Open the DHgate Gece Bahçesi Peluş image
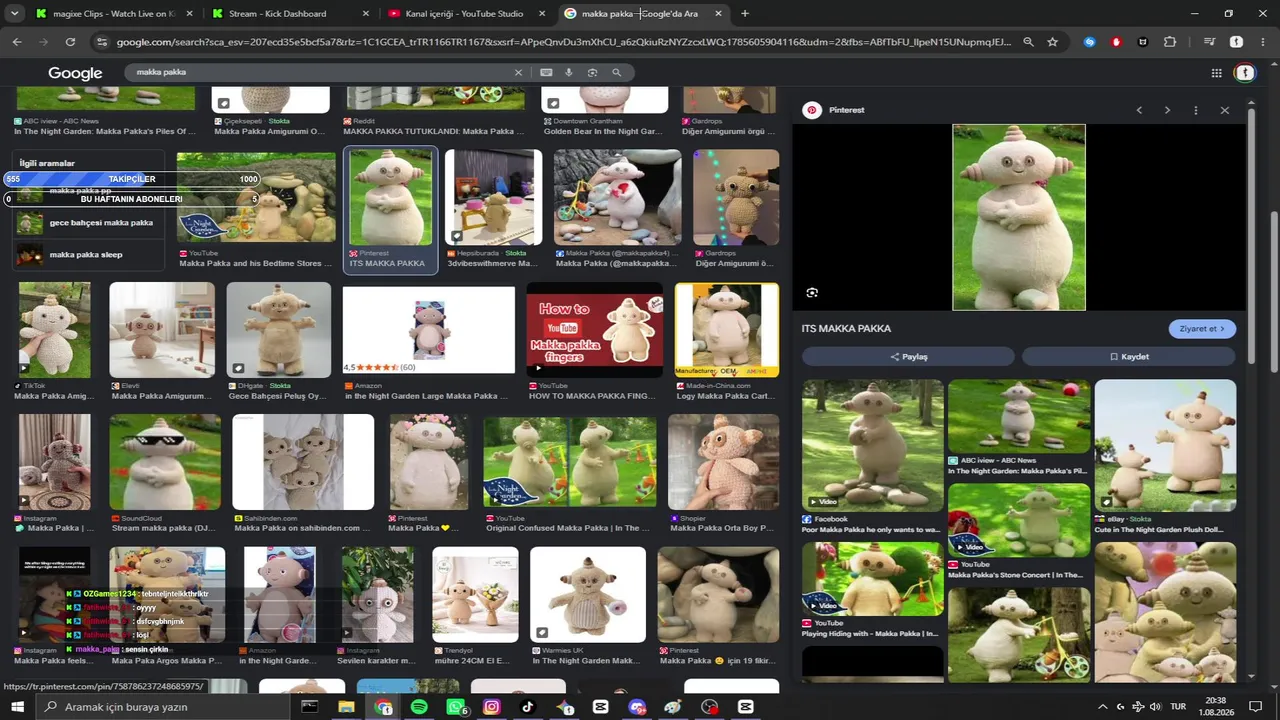Viewport: 1280px width, 720px height. (279, 330)
